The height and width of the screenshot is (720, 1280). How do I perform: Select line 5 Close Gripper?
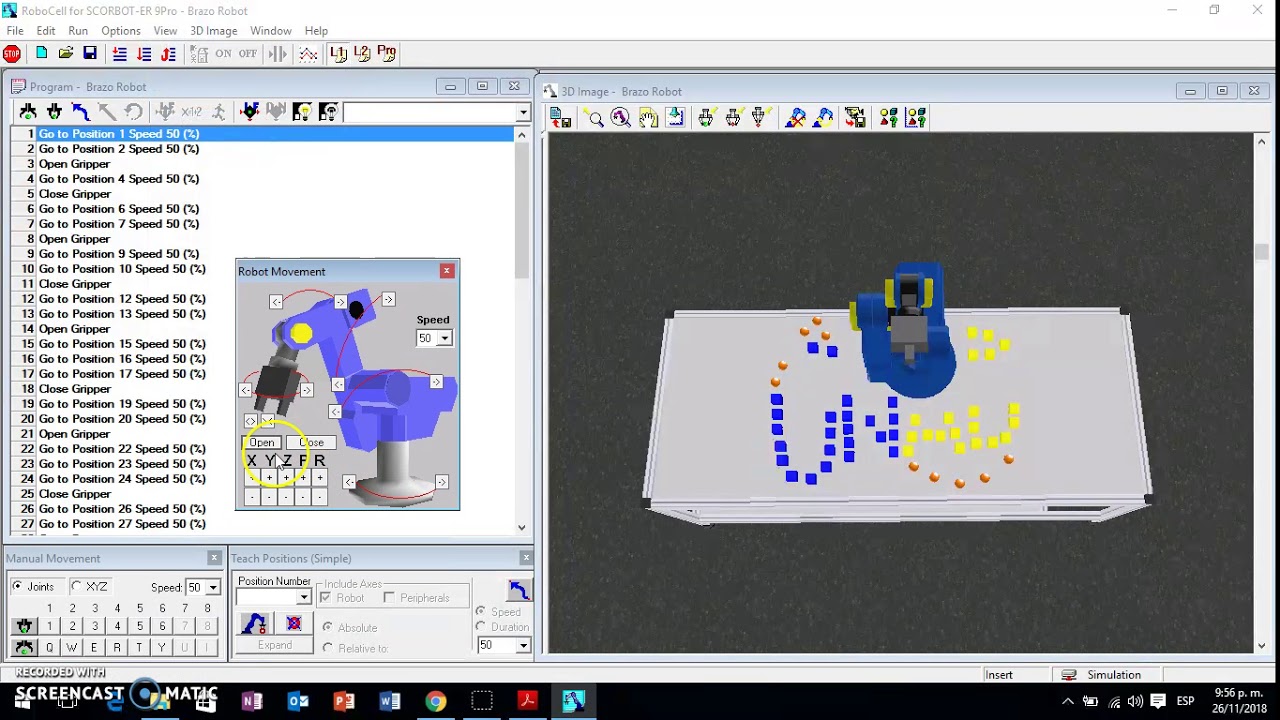click(x=74, y=194)
